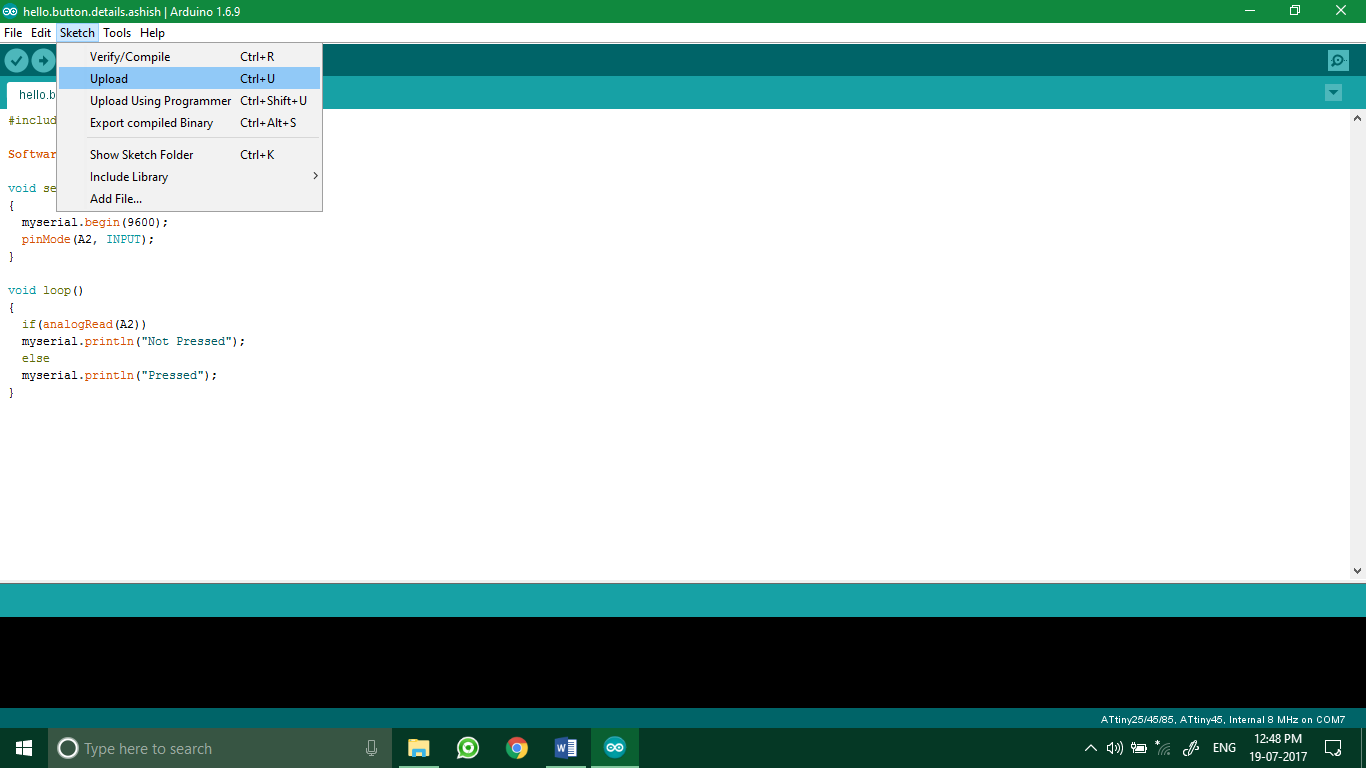The width and height of the screenshot is (1366, 768).
Task: Open the Help menu
Action: (152, 33)
